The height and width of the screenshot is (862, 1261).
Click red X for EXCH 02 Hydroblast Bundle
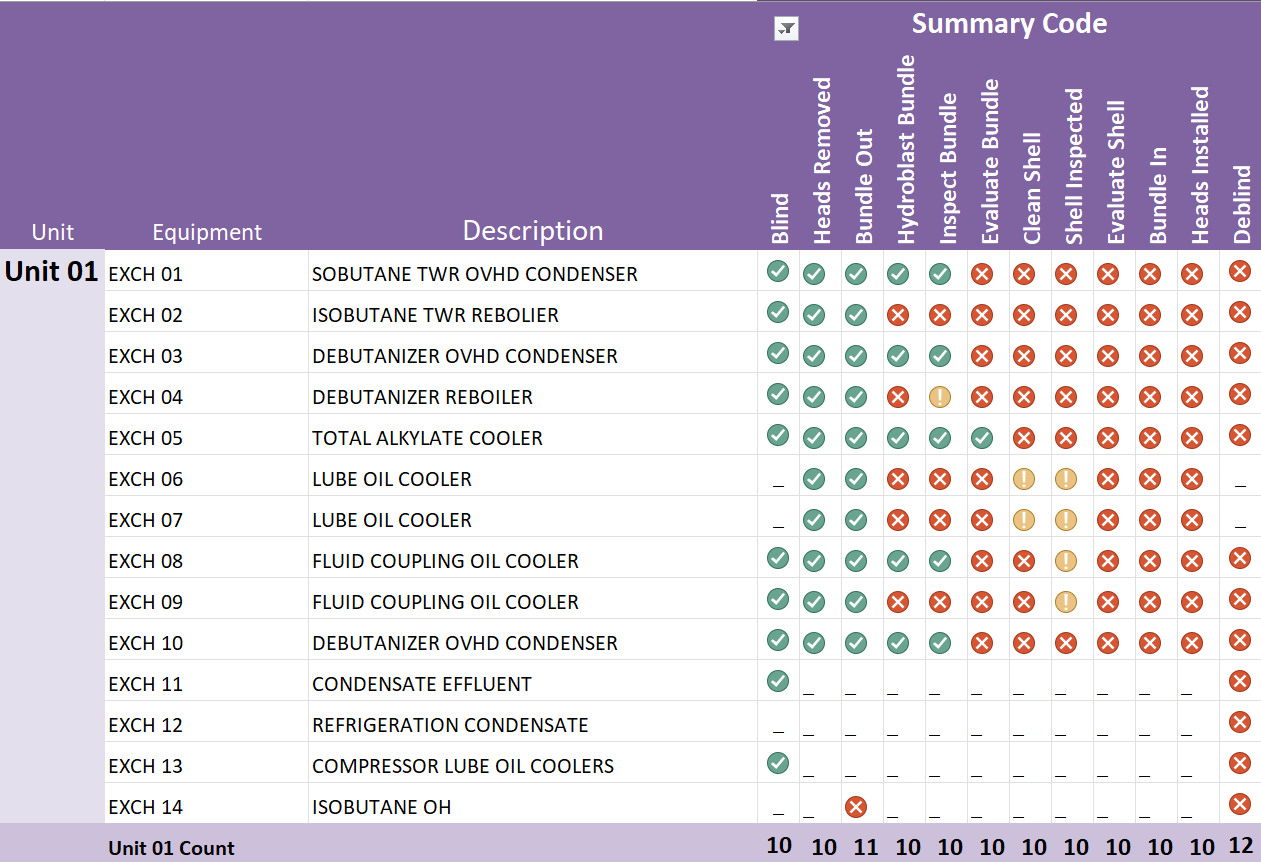[x=898, y=315]
